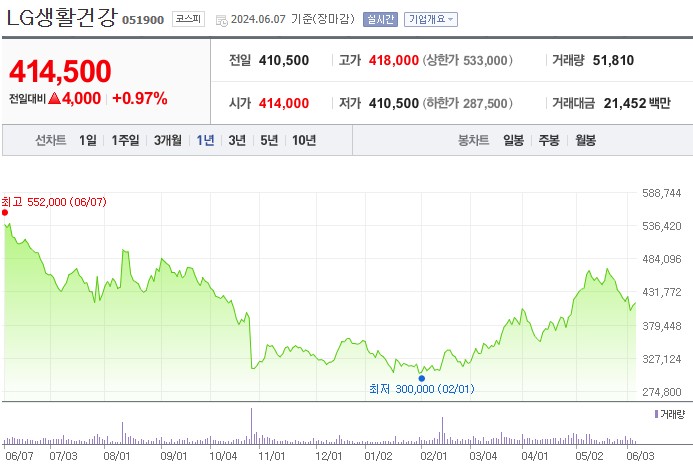
Task: Click the red highest-price marker dot on the chart
Action: [x=5, y=213]
